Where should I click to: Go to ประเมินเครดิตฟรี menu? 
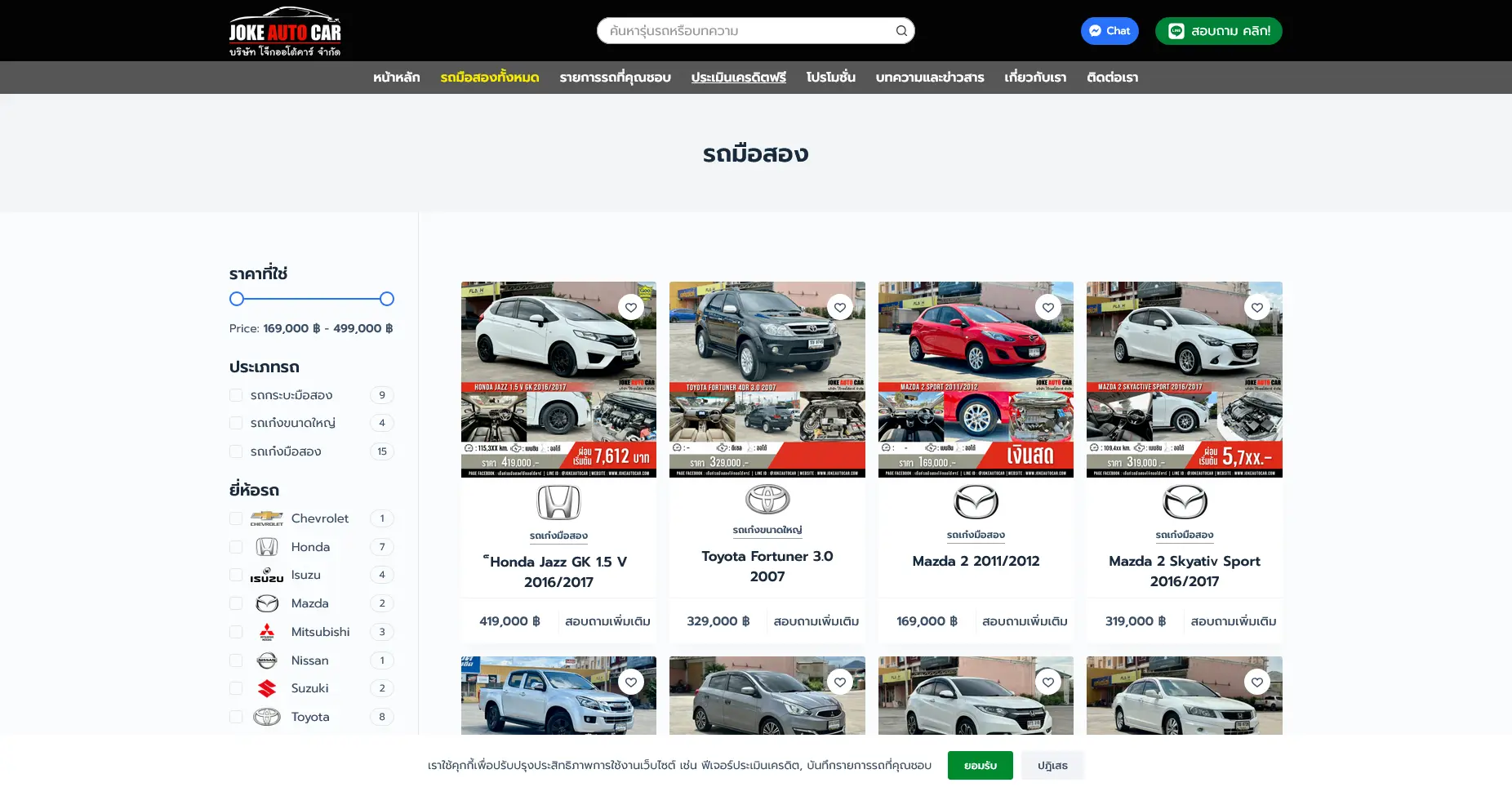point(738,78)
